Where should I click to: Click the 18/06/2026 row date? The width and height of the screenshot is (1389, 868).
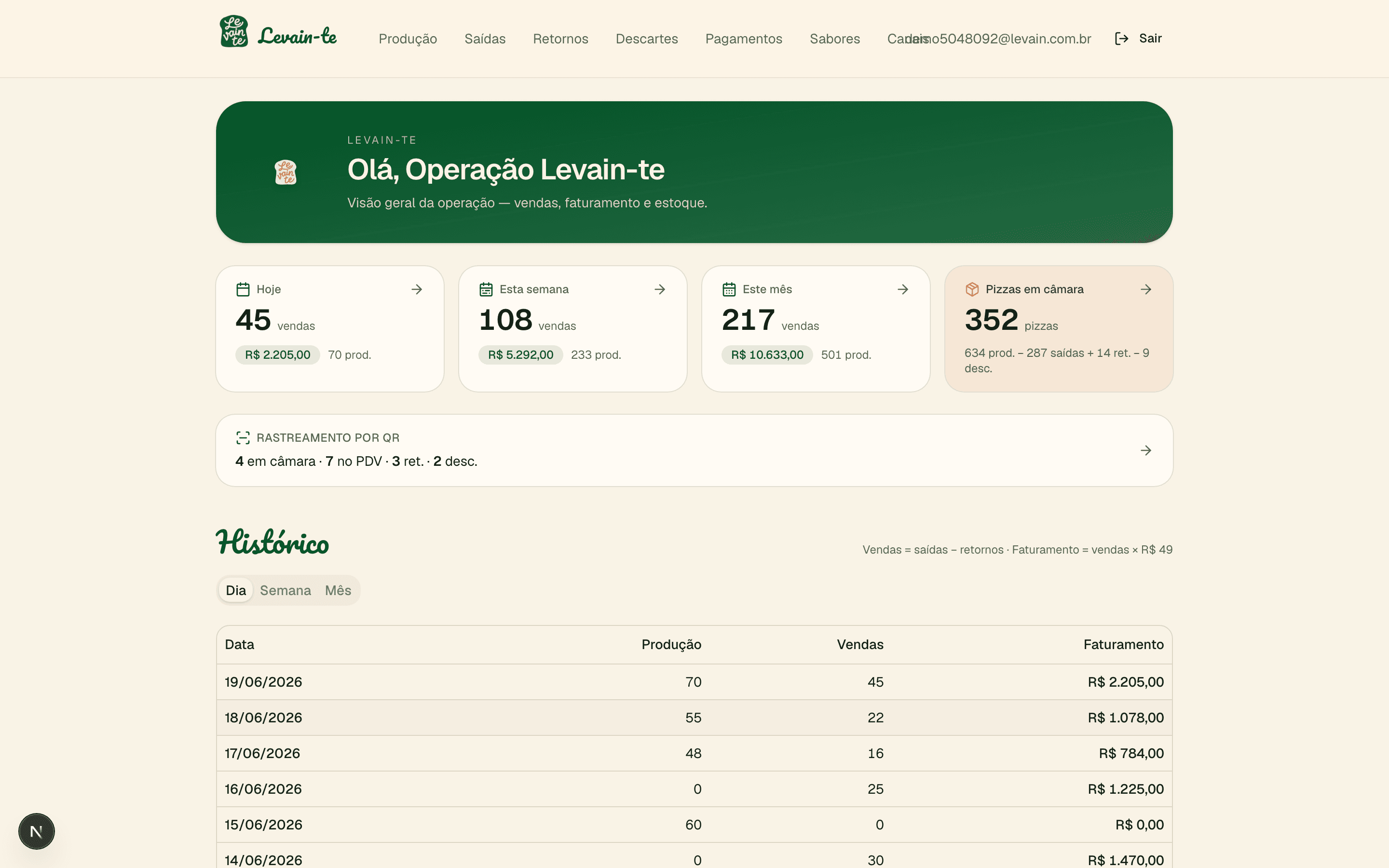click(263, 718)
